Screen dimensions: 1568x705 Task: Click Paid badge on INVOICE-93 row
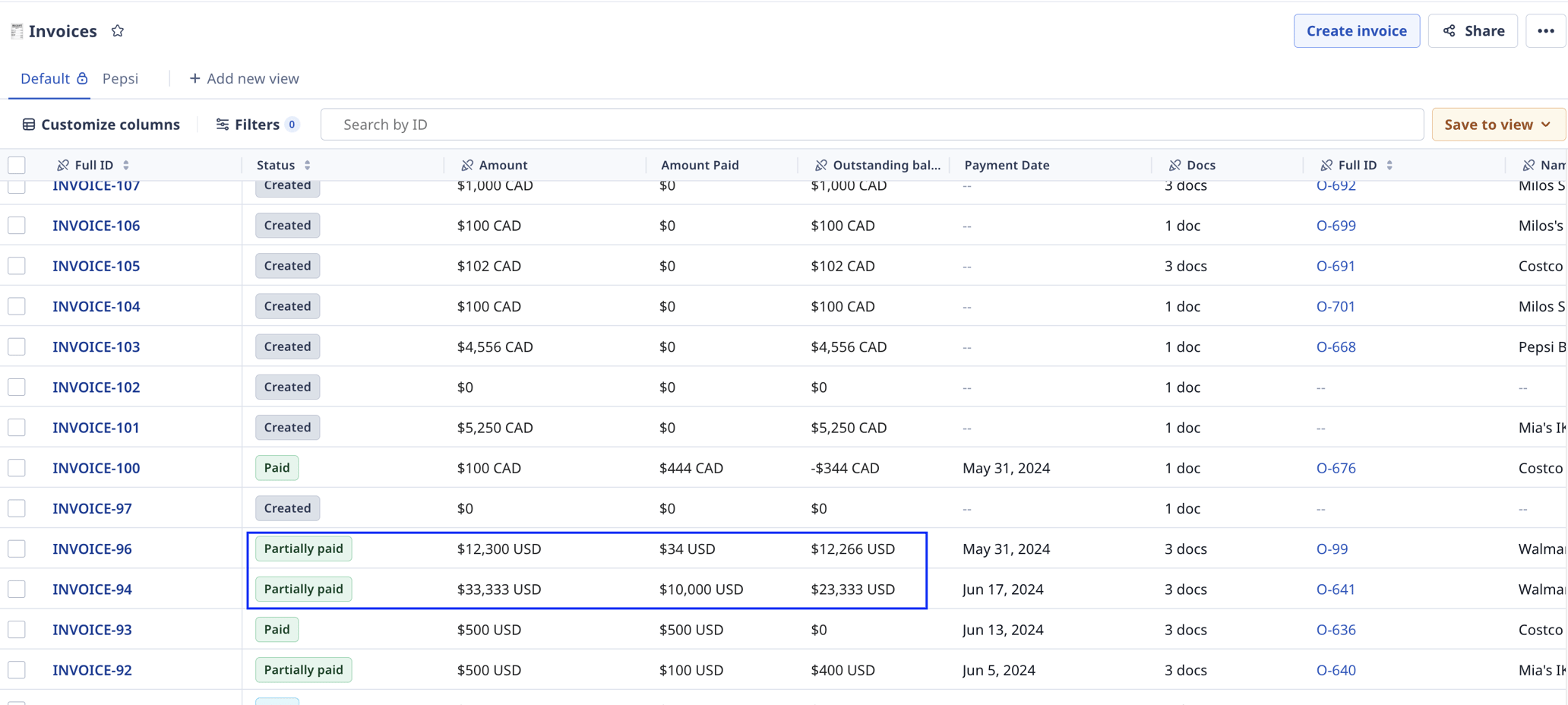(x=277, y=629)
